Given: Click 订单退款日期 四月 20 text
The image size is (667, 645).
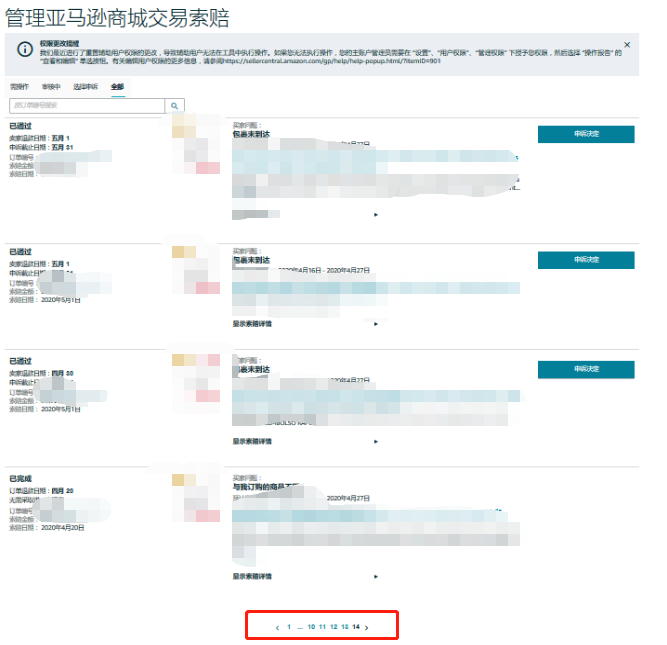Looking at the screenshot, I should point(41,491).
